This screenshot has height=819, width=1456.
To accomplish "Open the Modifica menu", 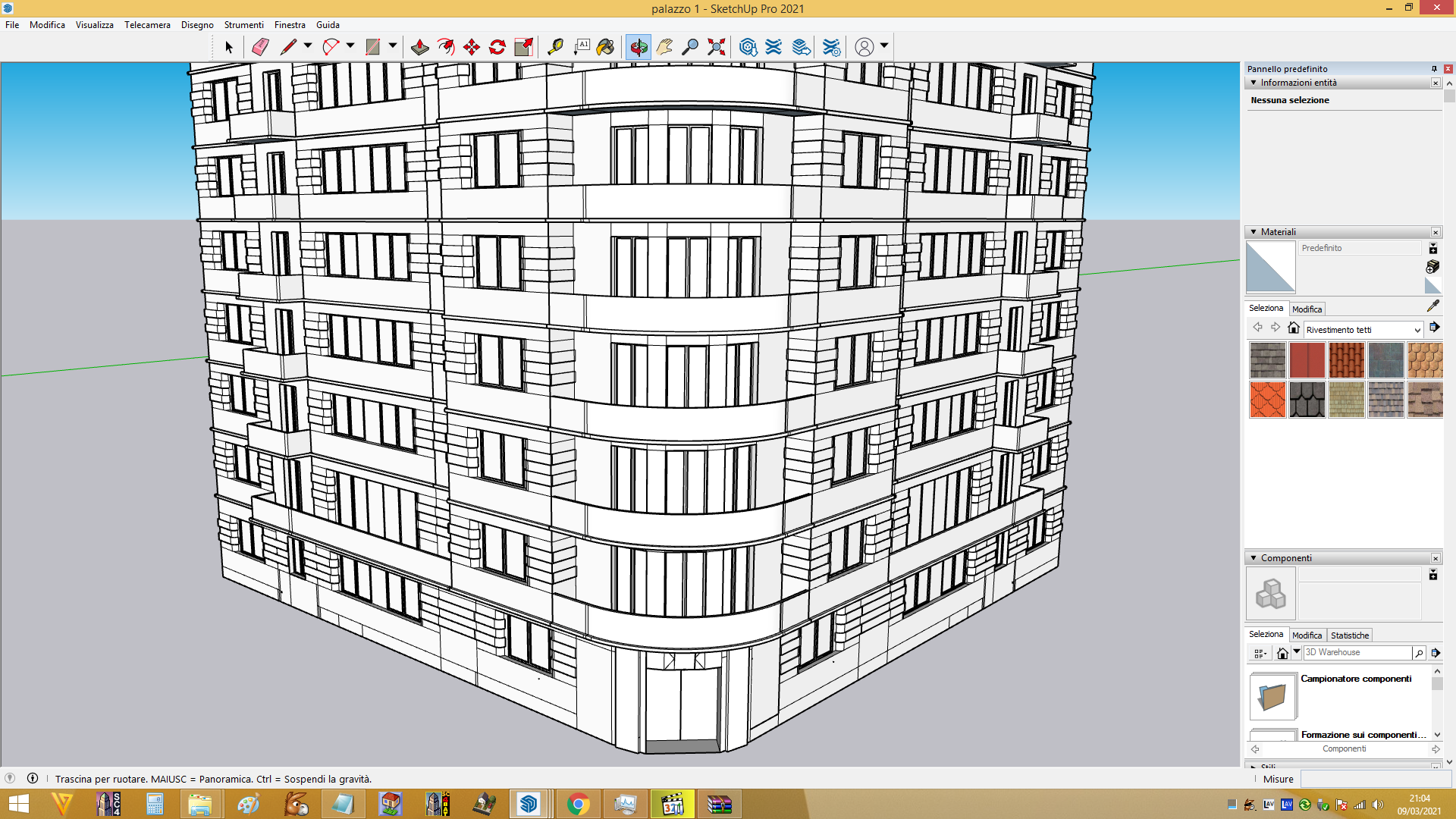I will (x=47, y=25).
